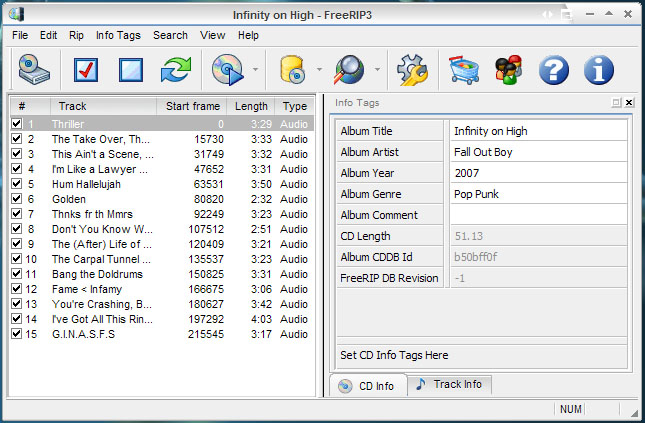Uncheck track 1 Thriller
Image resolution: width=645 pixels, height=423 pixels.
(16, 123)
